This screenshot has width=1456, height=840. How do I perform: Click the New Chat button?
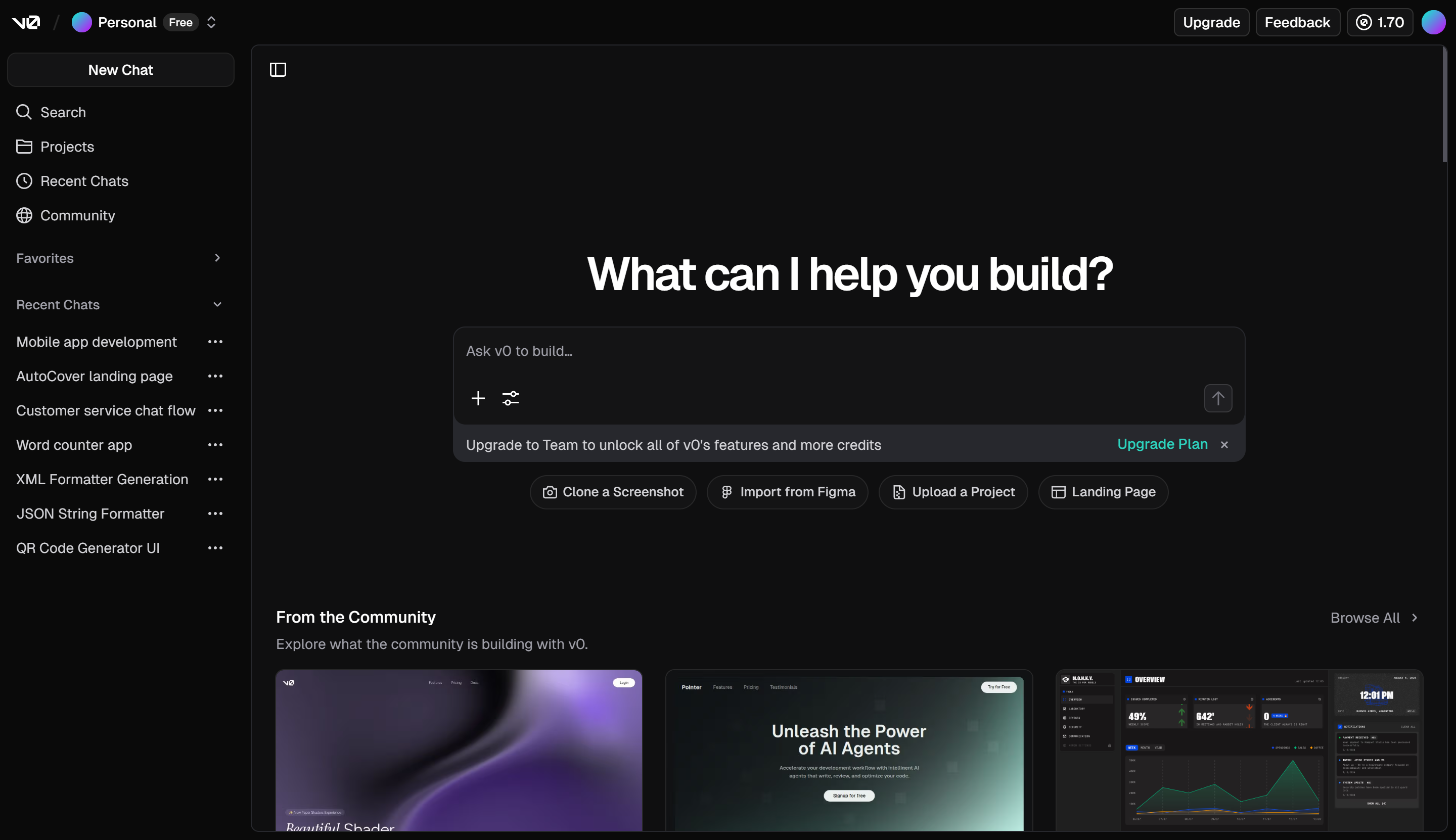120,70
